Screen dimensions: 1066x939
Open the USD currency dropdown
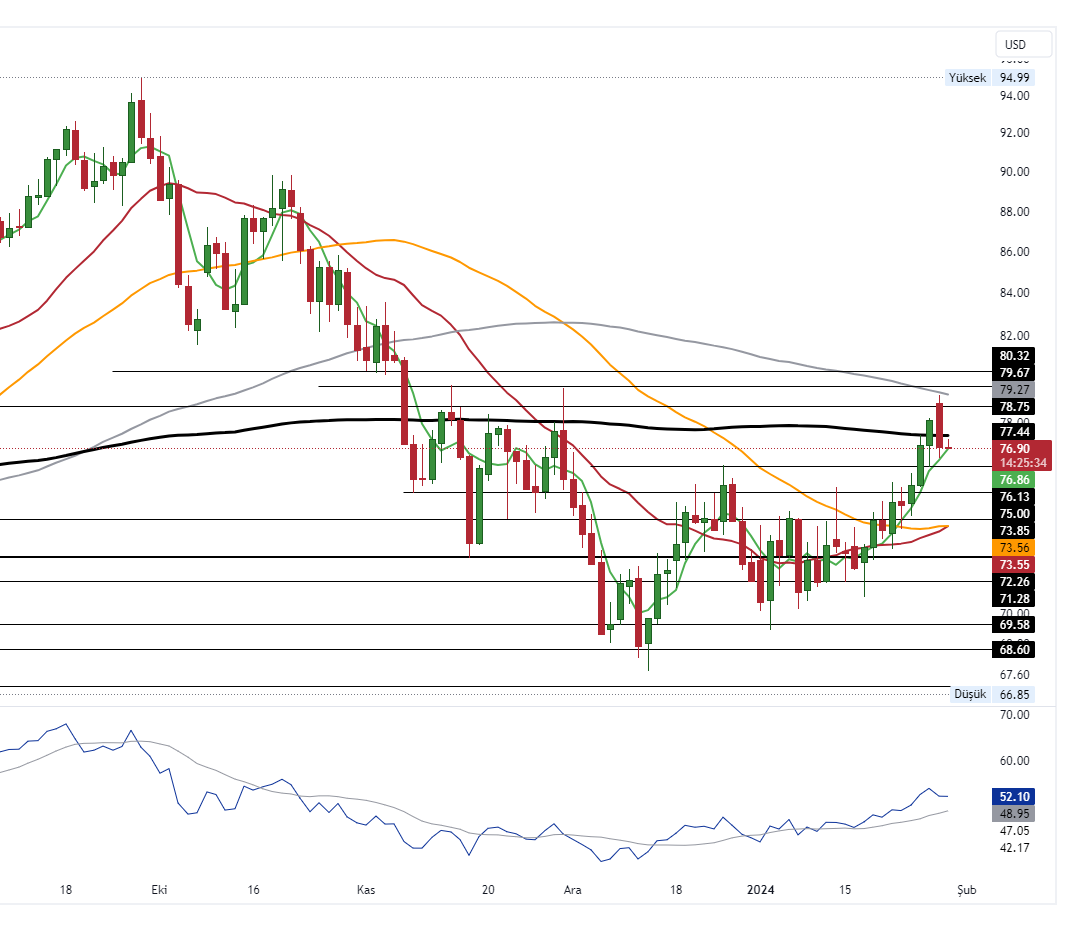[x=1023, y=44]
